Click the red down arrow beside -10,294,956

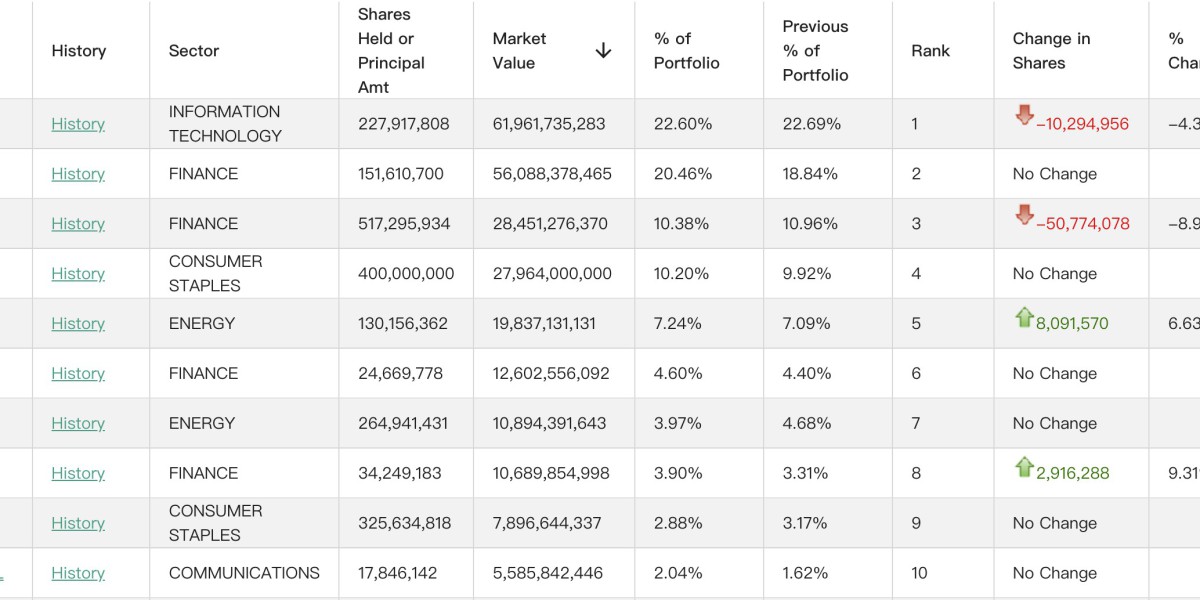pyautogui.click(x=1024, y=116)
